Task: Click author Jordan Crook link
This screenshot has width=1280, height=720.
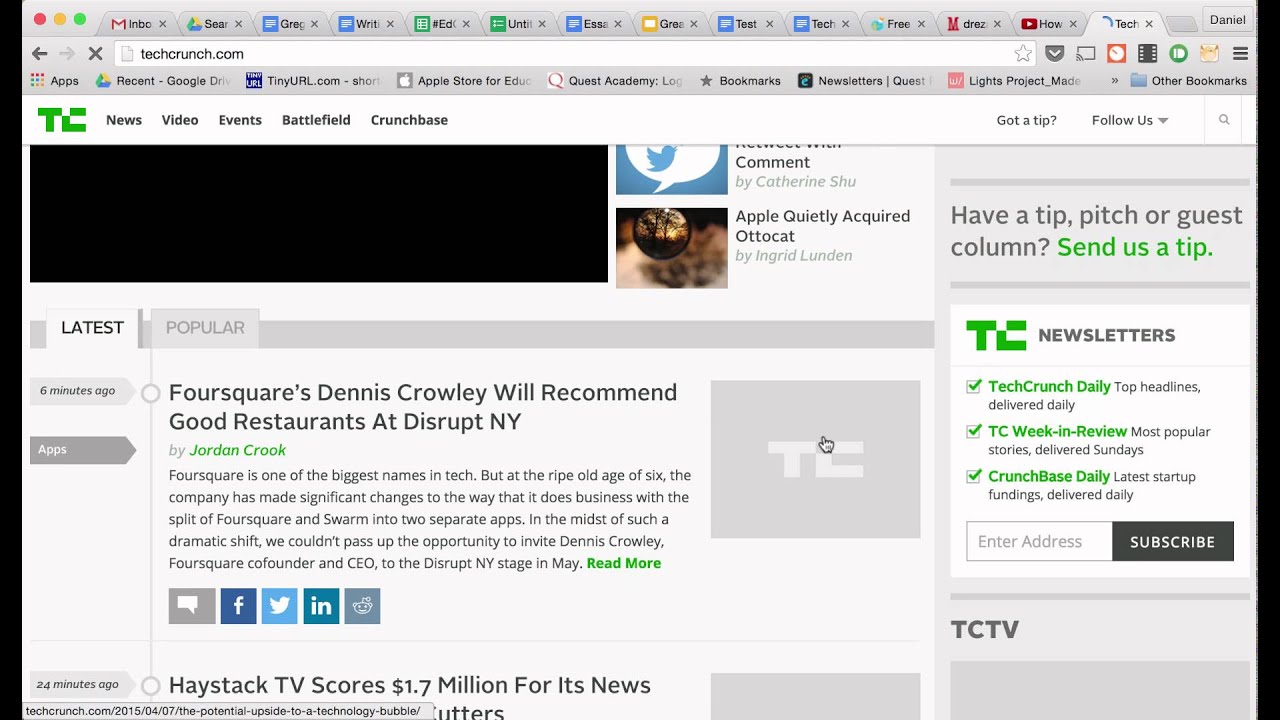Action: click(237, 450)
